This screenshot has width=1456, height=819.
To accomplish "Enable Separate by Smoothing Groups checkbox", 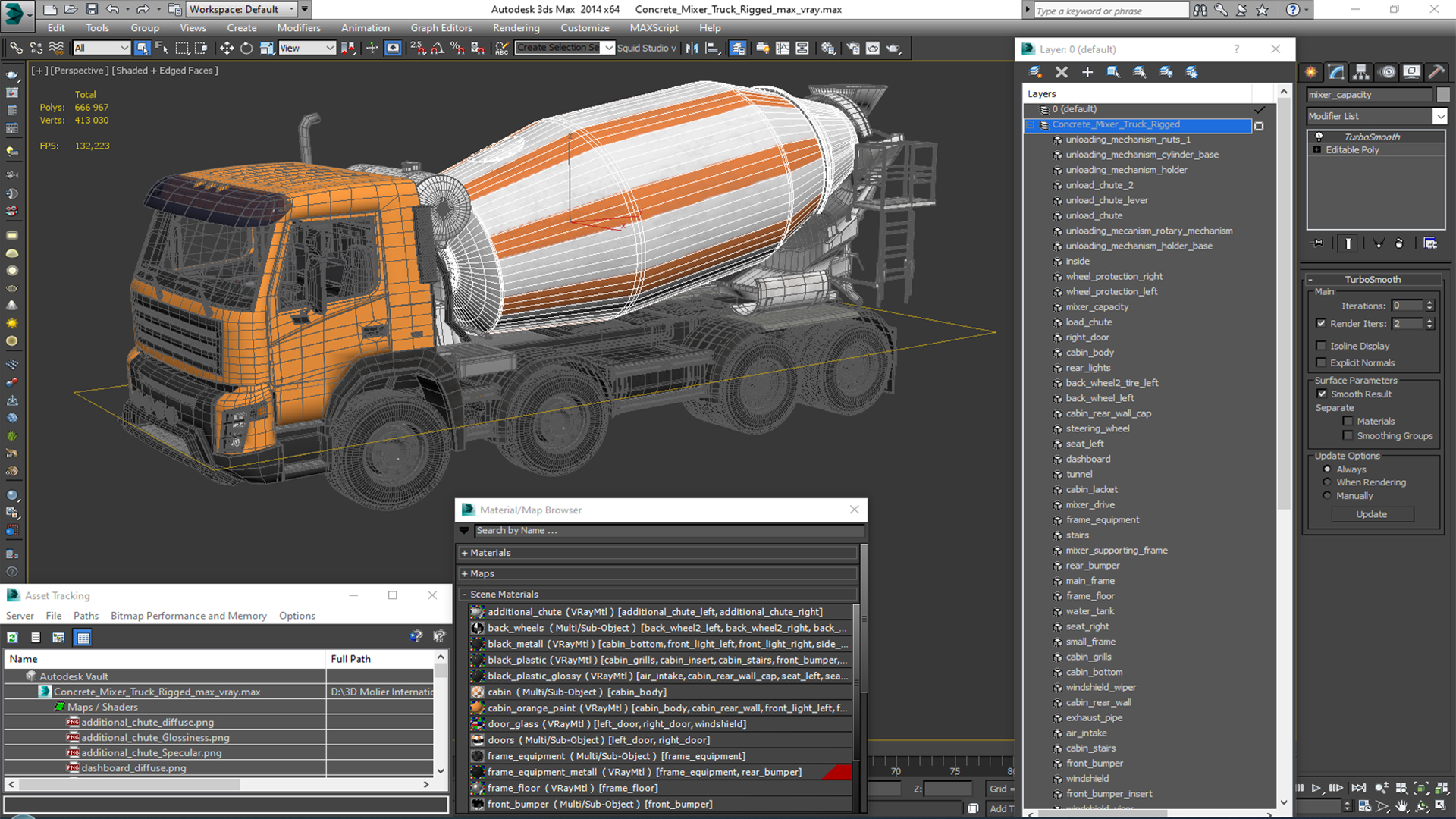I will point(1348,435).
